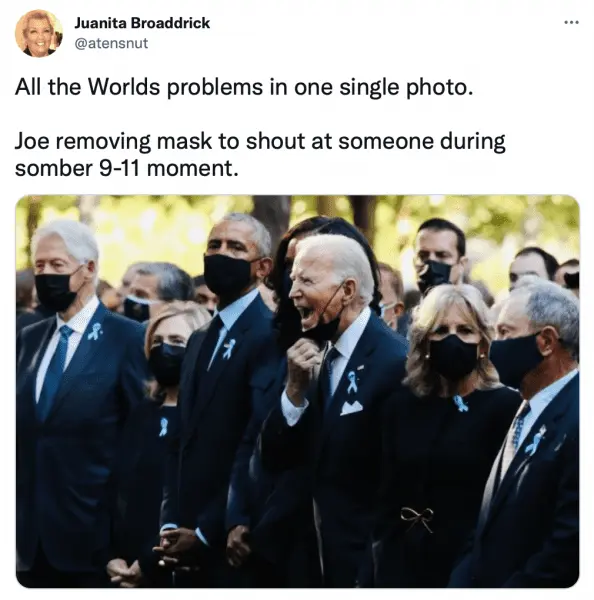Click the patterned tie of the man in dark blue mask
594x600 pixels.
coord(520,426)
